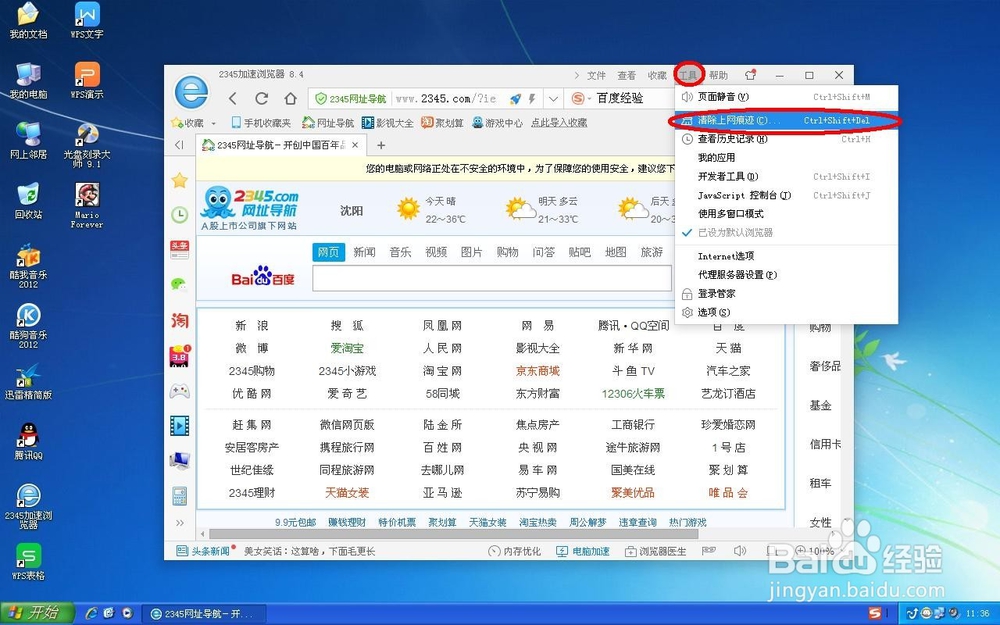
Task: Toggle 页面静音 in the tools menu
Action: (786, 97)
